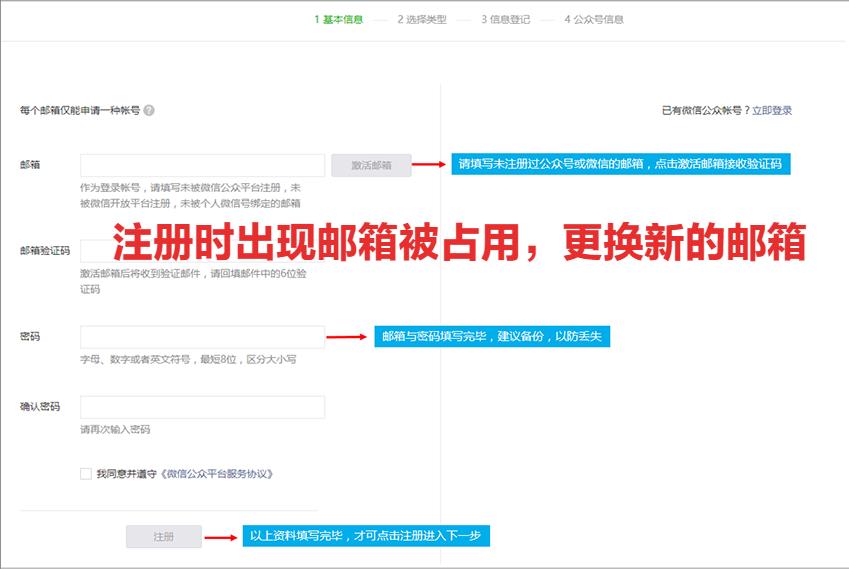Screen dimensions: 849x569
Task: Click into the 邮箱验证码 input field
Action: coord(95,251)
